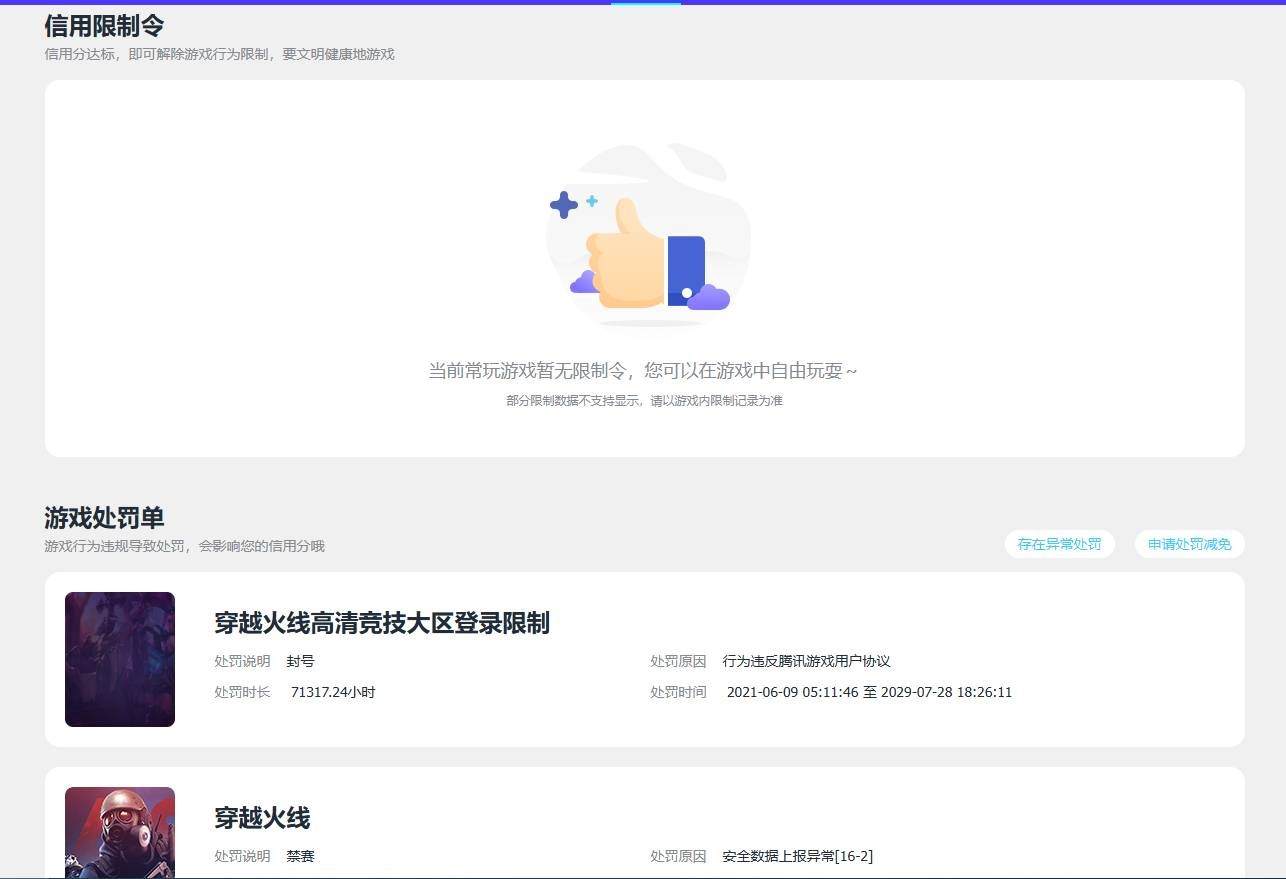
Task: Click the 安全数据上报异常[16-2] penalty reason
Action: (797, 856)
